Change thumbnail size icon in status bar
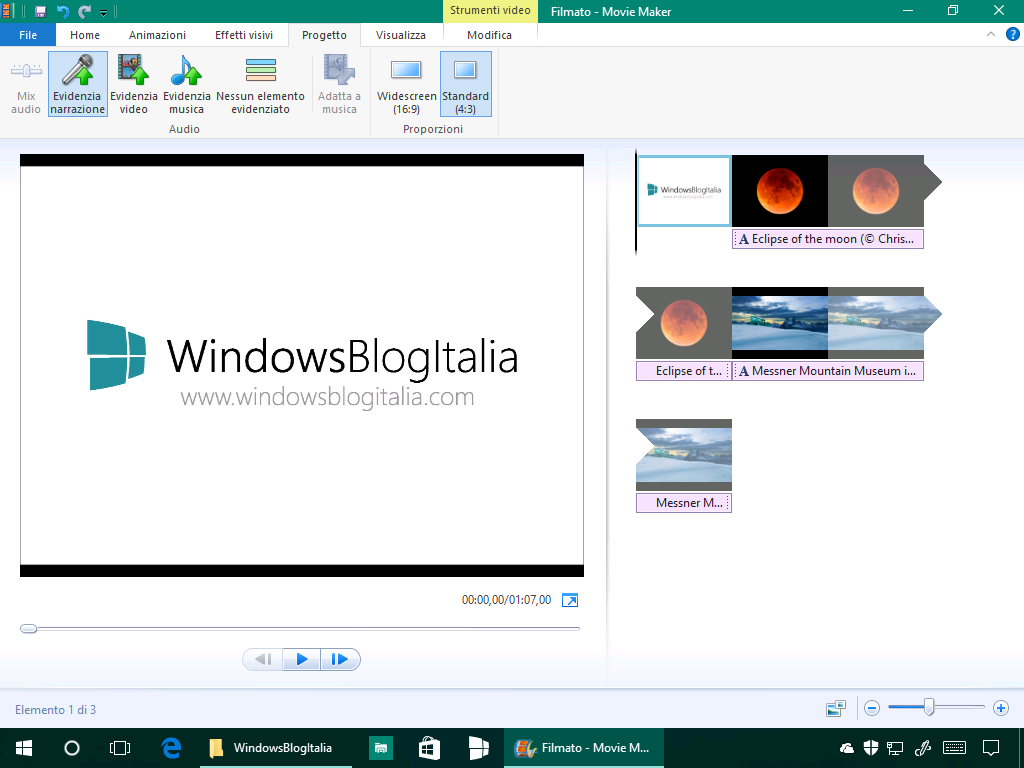1024x768 pixels. click(835, 708)
